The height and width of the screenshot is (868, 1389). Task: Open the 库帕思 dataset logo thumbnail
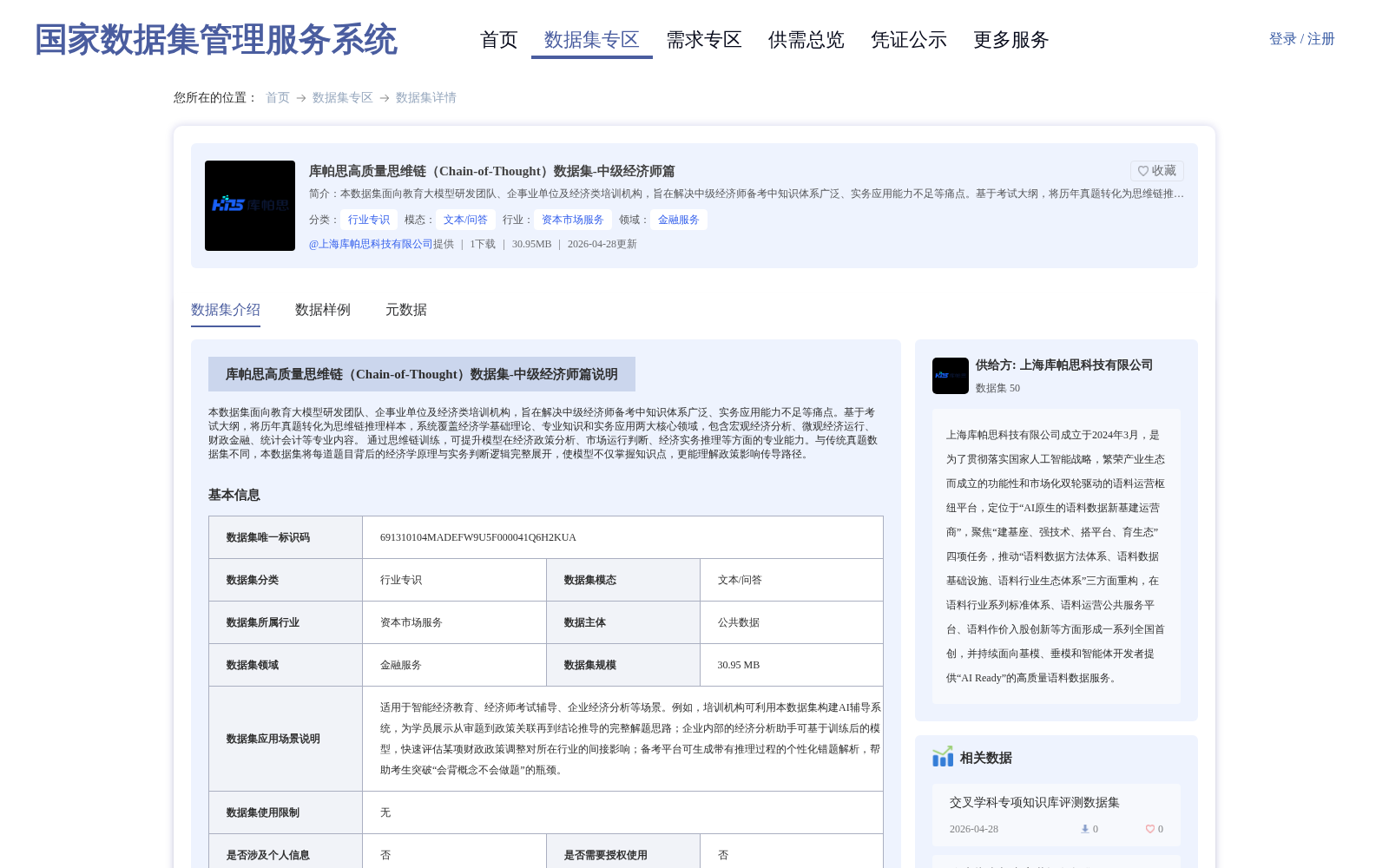[x=250, y=206]
